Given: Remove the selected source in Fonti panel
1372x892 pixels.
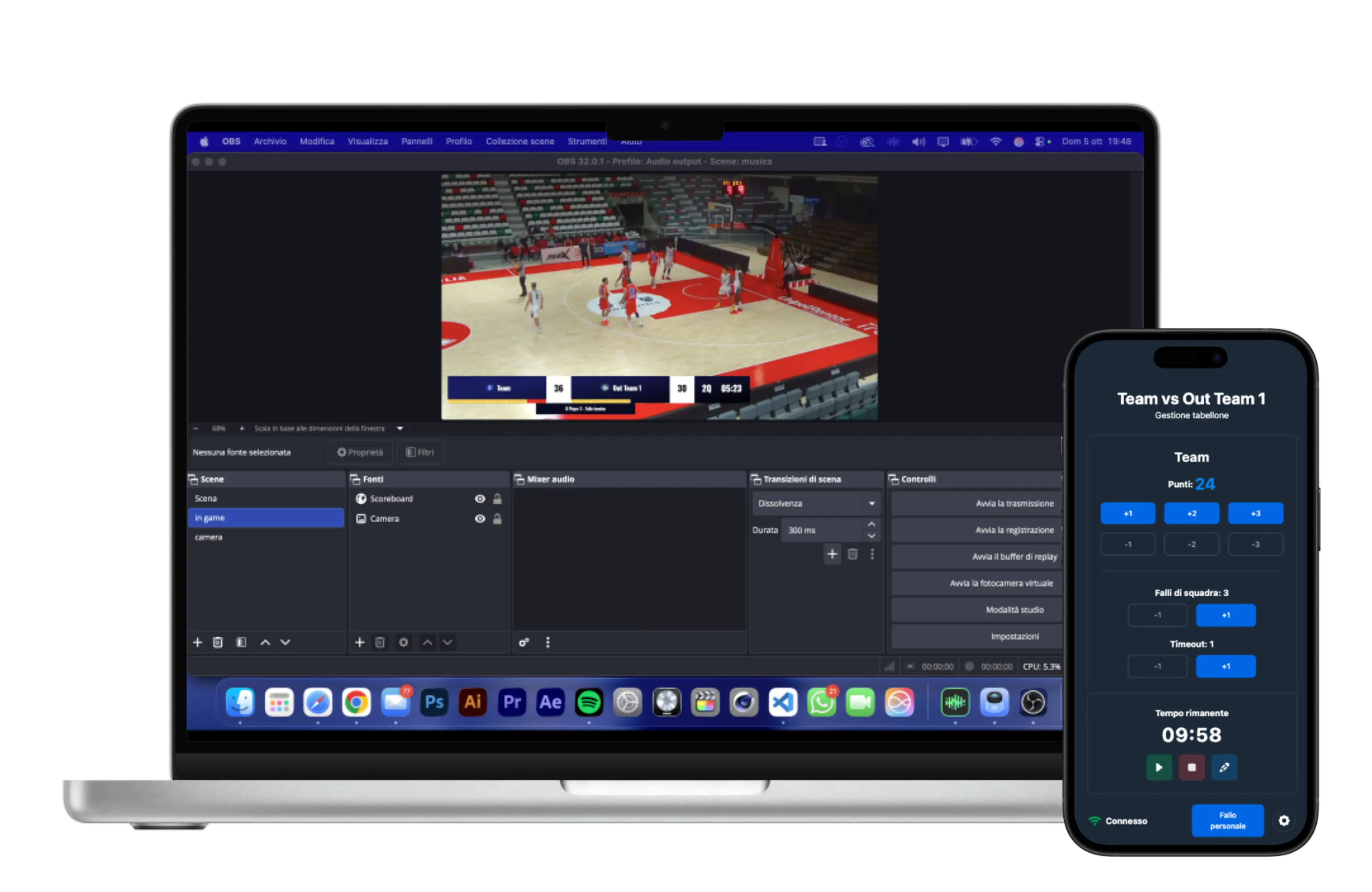Looking at the screenshot, I should point(380,642).
